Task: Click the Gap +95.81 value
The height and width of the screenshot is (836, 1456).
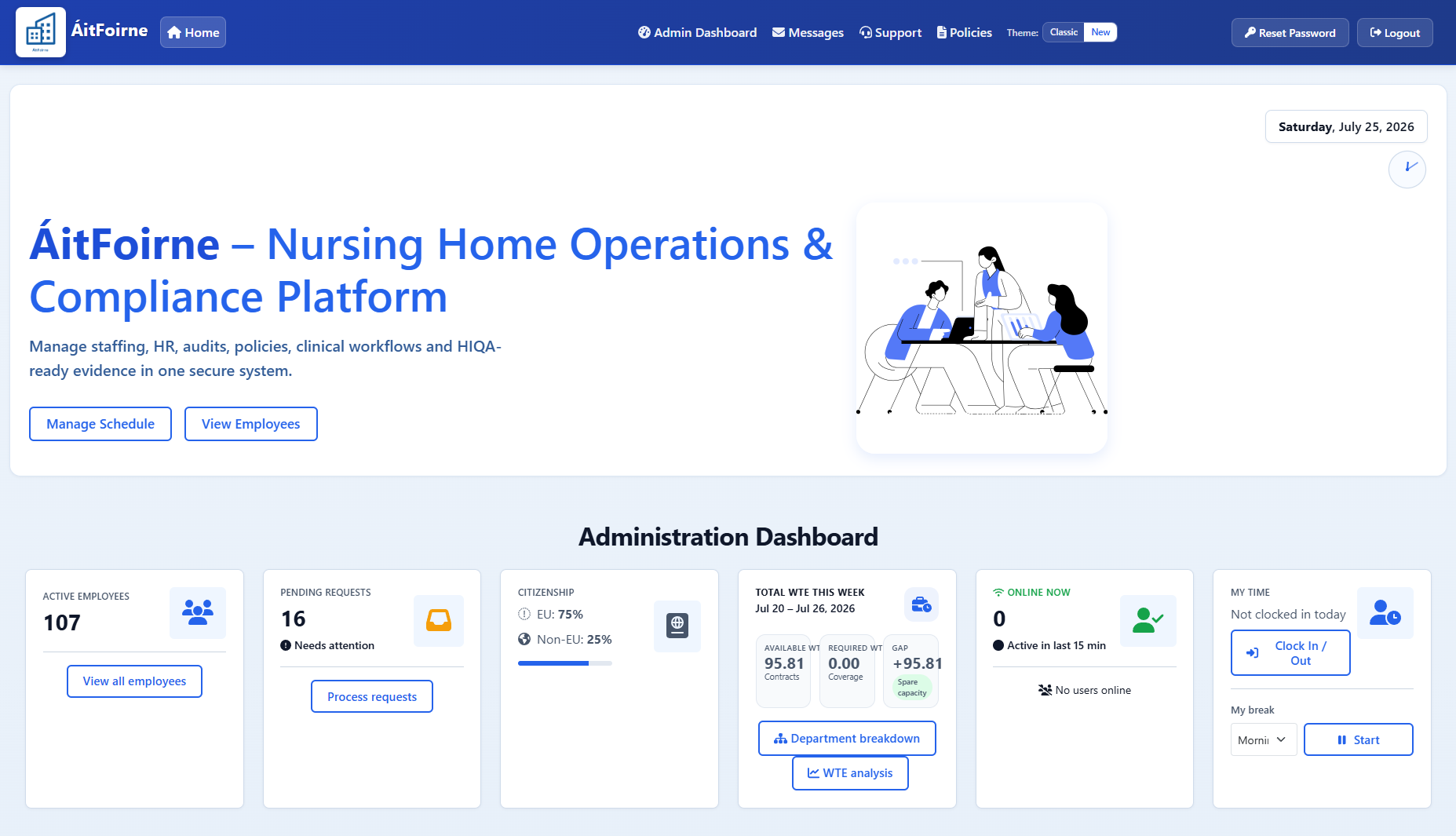Action: coord(918,663)
